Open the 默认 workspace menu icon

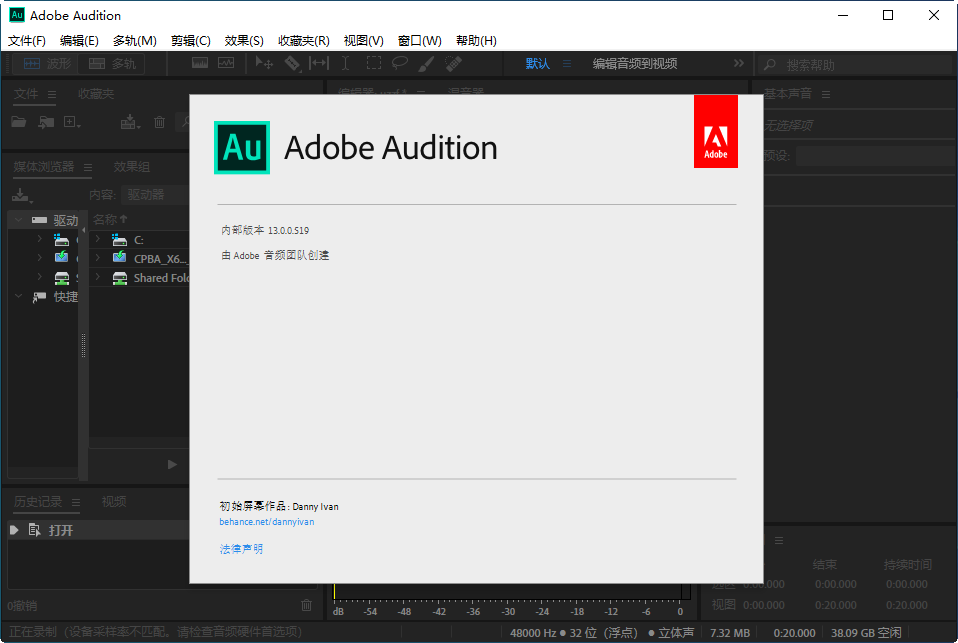pos(567,64)
